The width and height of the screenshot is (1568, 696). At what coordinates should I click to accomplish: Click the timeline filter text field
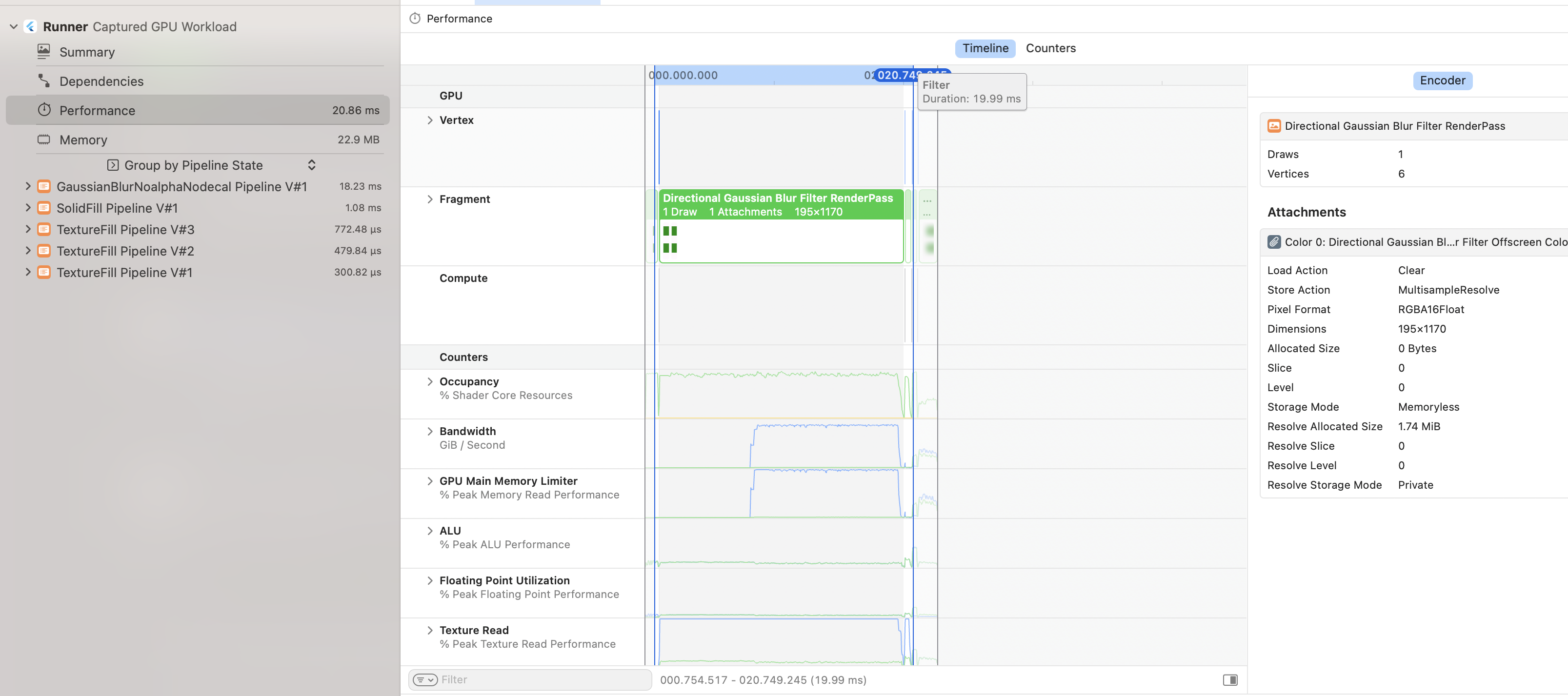pos(542,679)
